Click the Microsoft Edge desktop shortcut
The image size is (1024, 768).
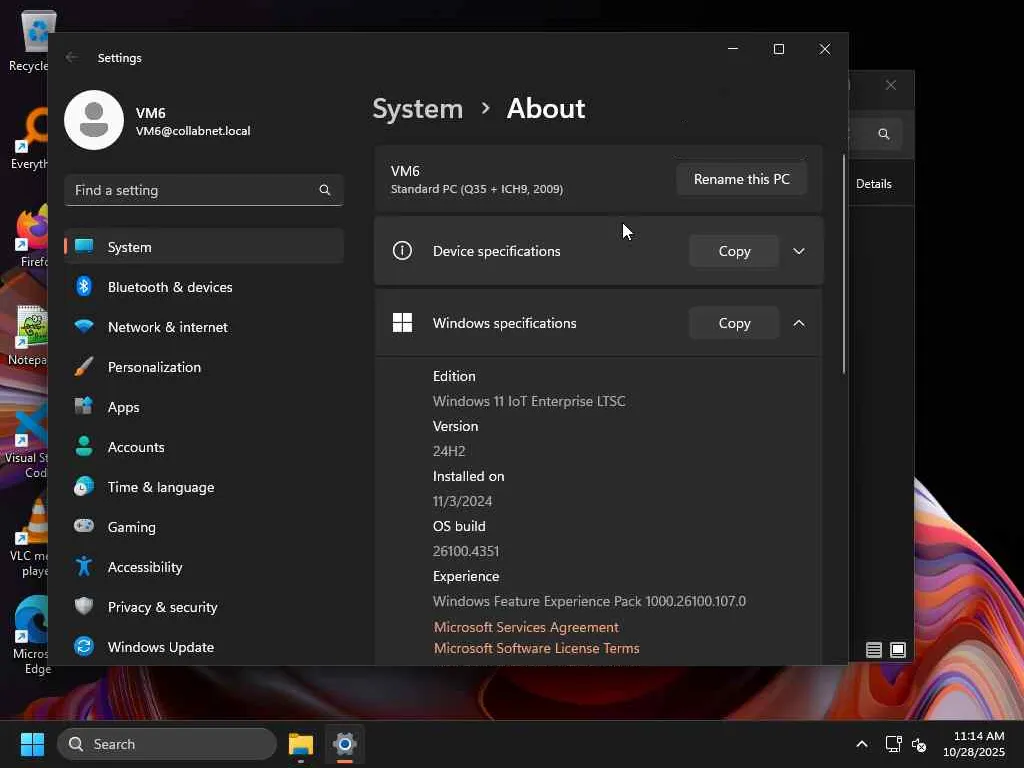pyautogui.click(x=31, y=635)
